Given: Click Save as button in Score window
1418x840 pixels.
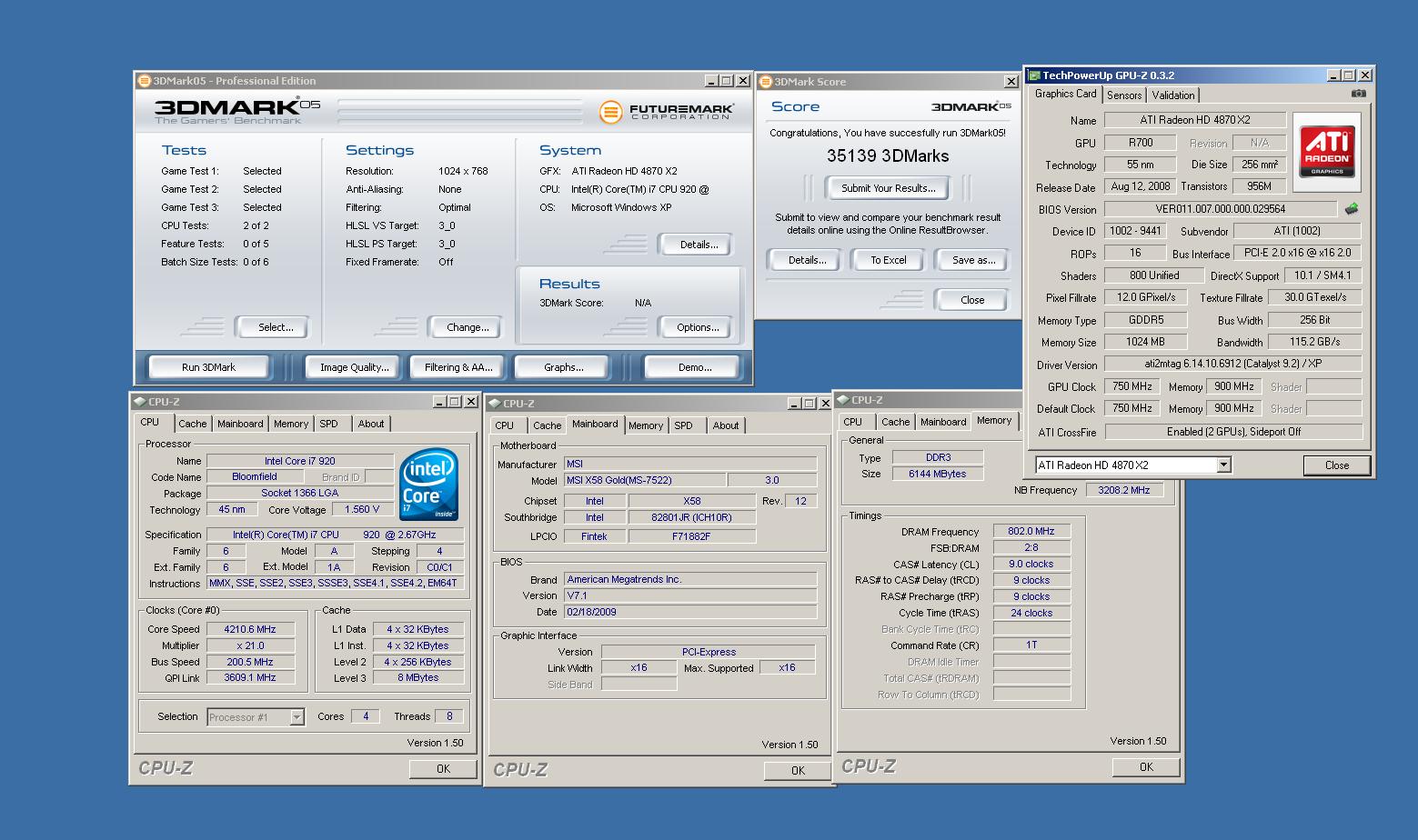Looking at the screenshot, I should 972,260.
